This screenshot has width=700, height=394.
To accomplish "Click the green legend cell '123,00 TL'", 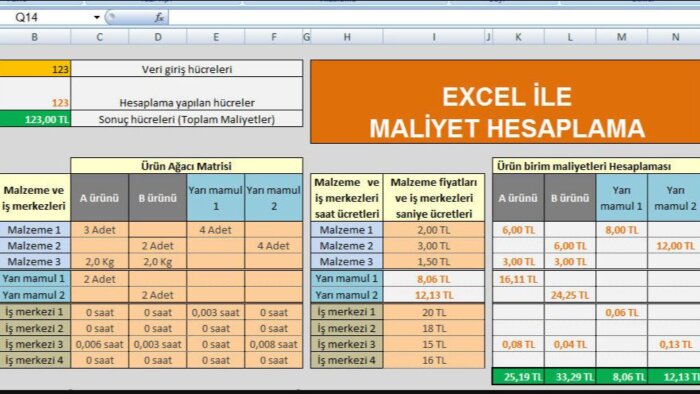I will [x=35, y=119].
